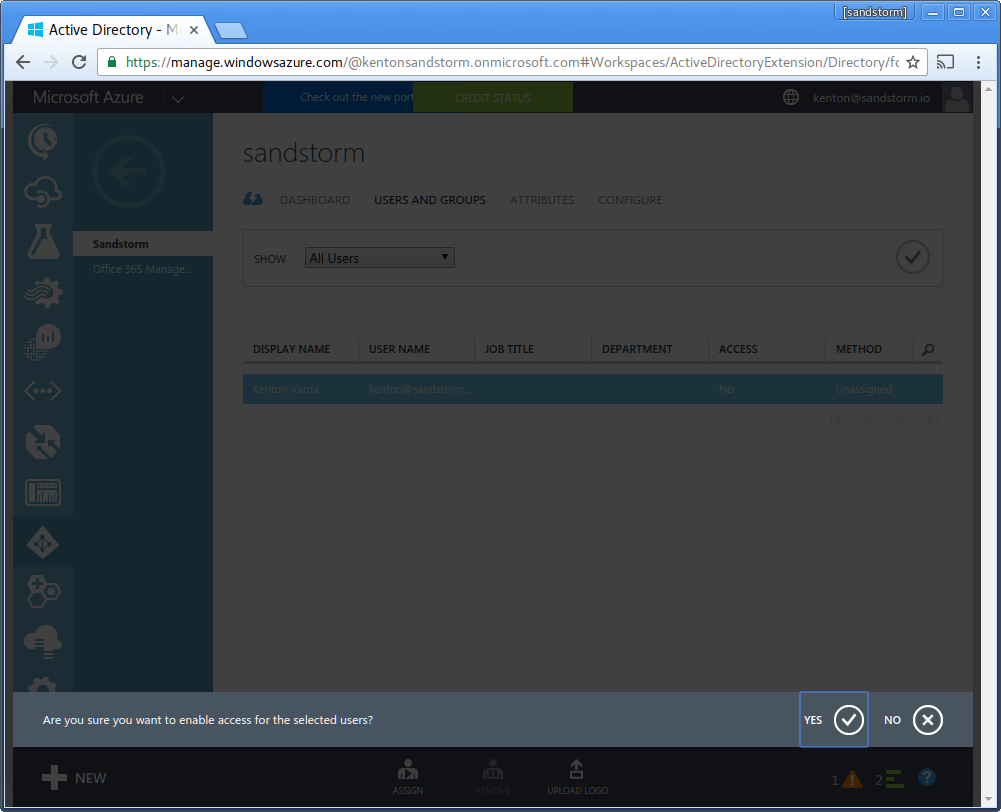
Task: Open the scheduler panel sidebar icon
Action: (43, 492)
